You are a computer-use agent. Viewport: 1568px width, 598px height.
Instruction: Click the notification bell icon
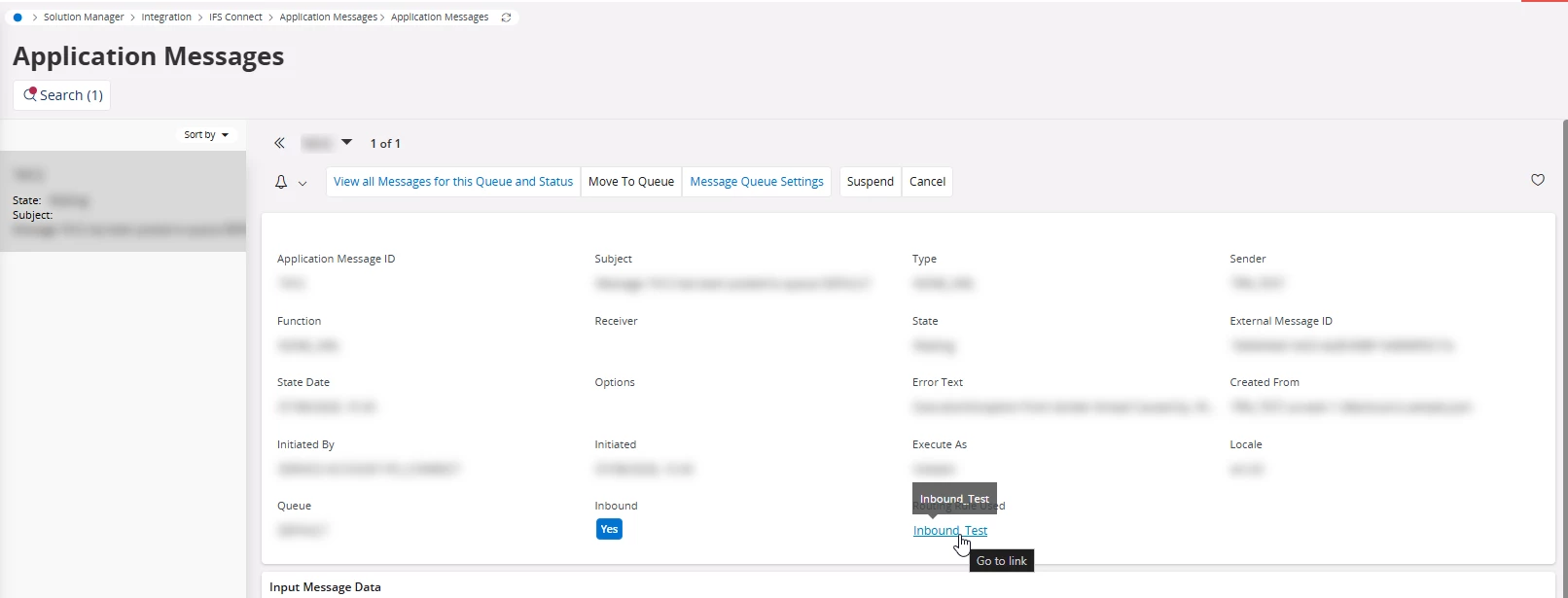click(x=281, y=182)
